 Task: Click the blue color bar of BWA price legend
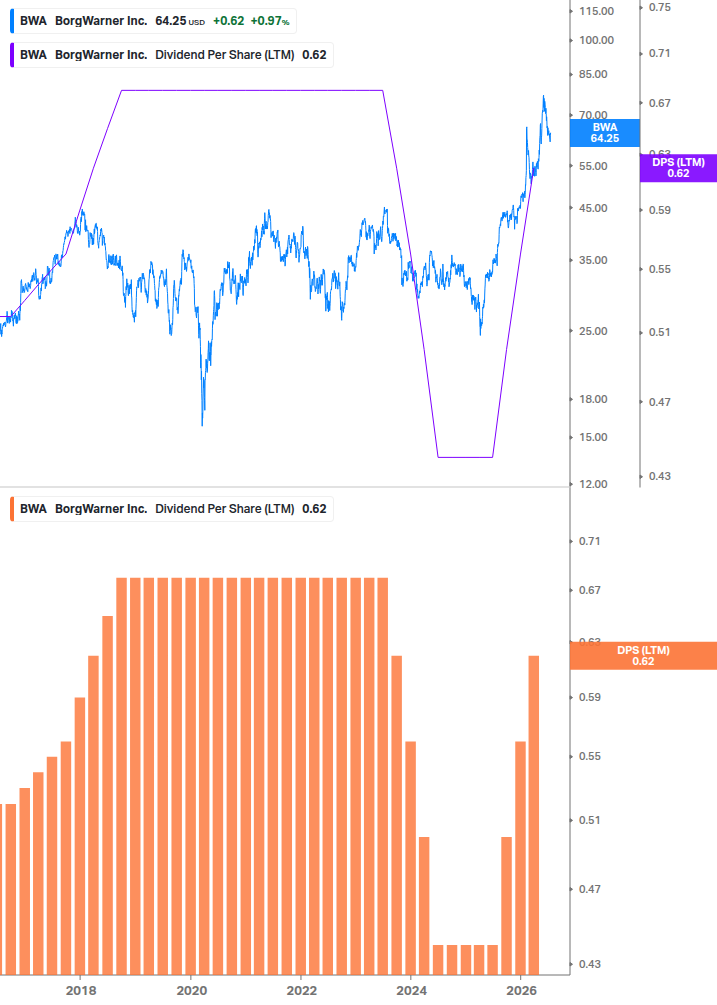tap(12, 21)
